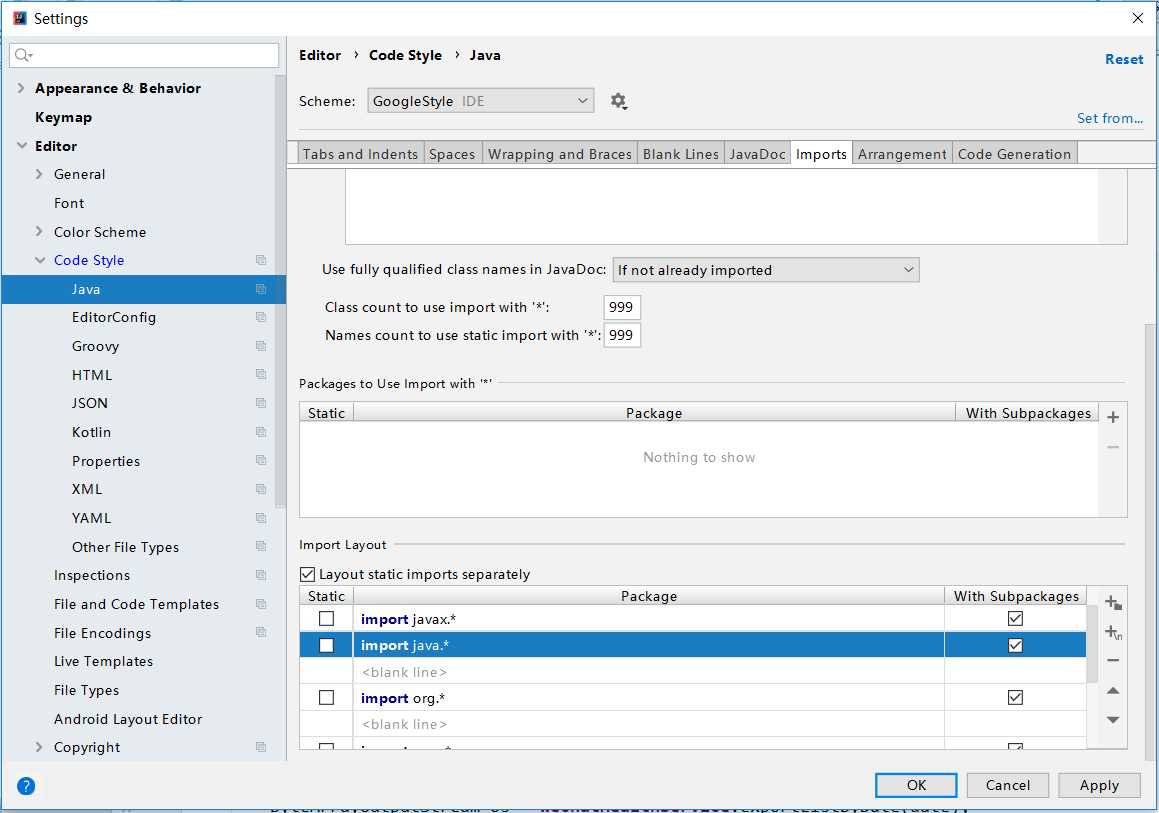Switch to Tabs and Indents tab
The width and height of the screenshot is (1159, 813).
pos(360,154)
